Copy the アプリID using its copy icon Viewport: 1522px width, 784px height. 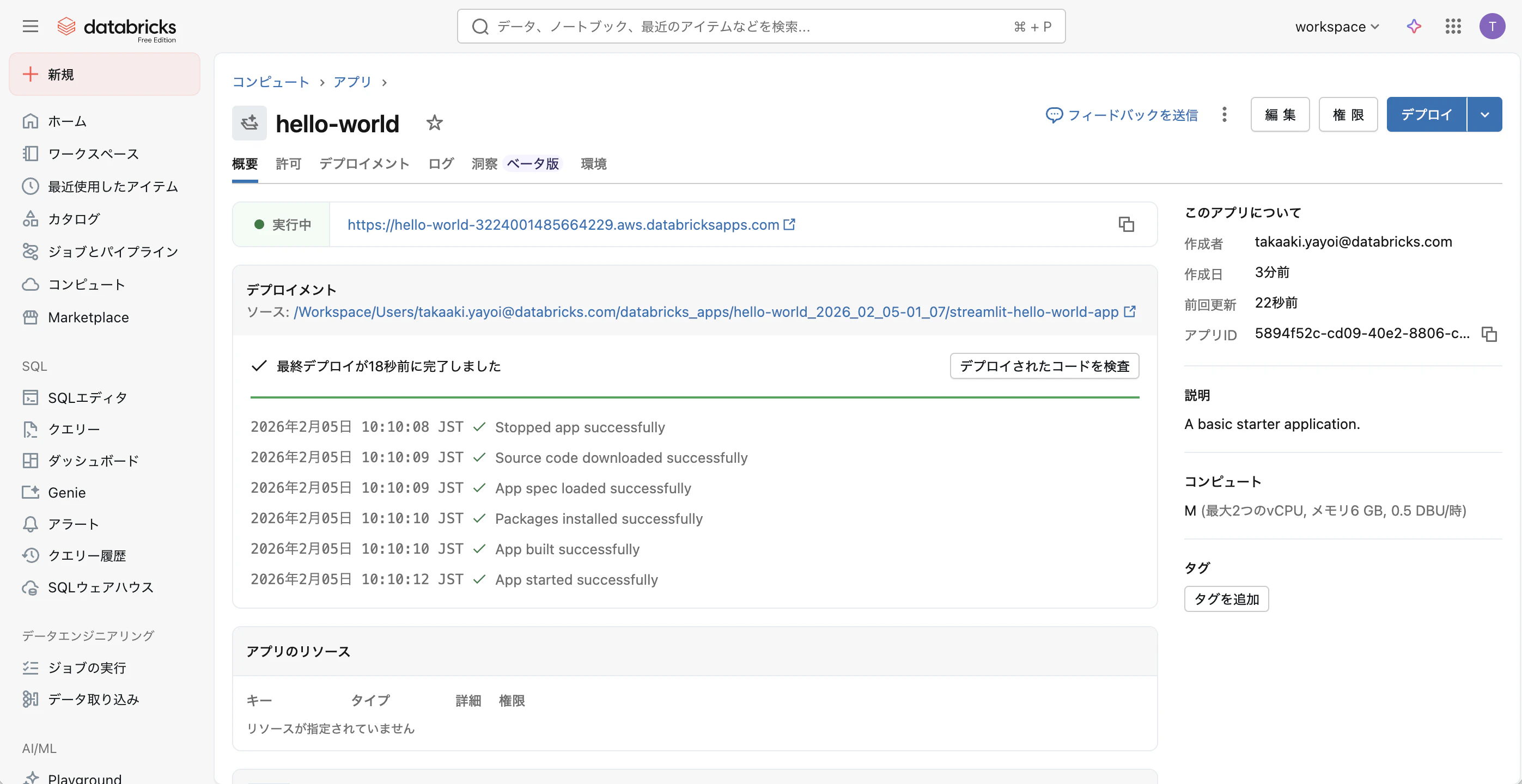tap(1489, 334)
